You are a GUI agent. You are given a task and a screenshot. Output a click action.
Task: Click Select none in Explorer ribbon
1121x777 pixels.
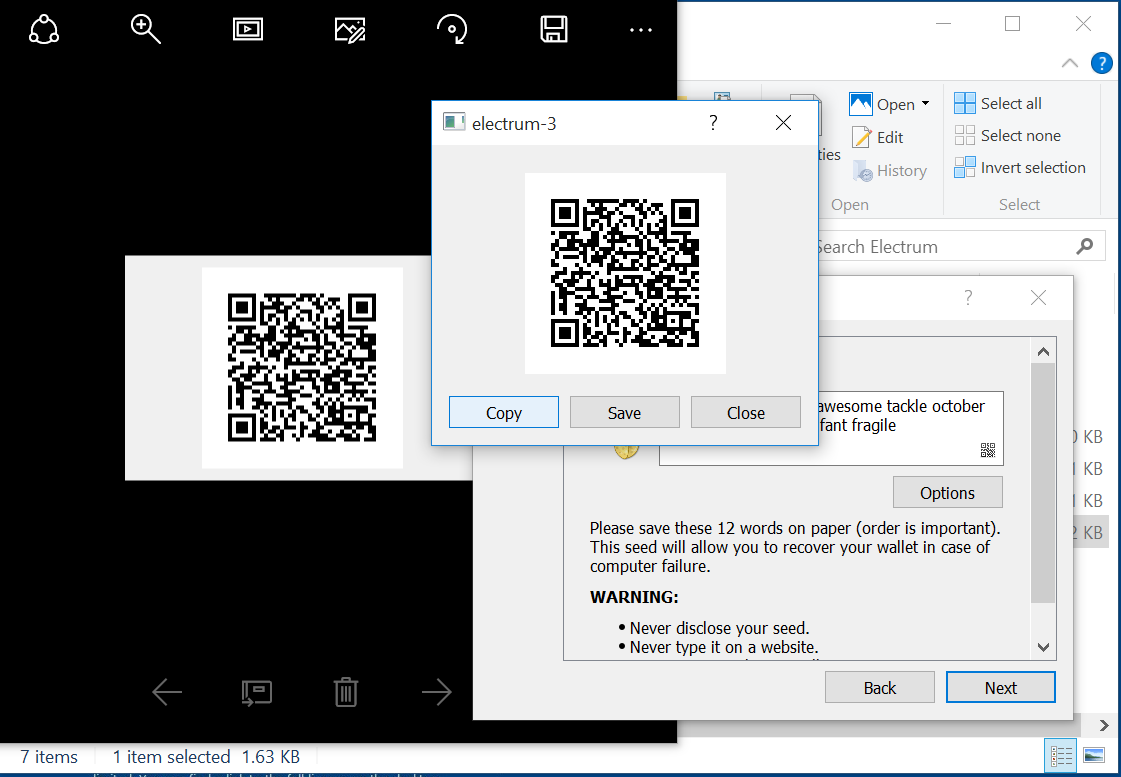point(1007,136)
